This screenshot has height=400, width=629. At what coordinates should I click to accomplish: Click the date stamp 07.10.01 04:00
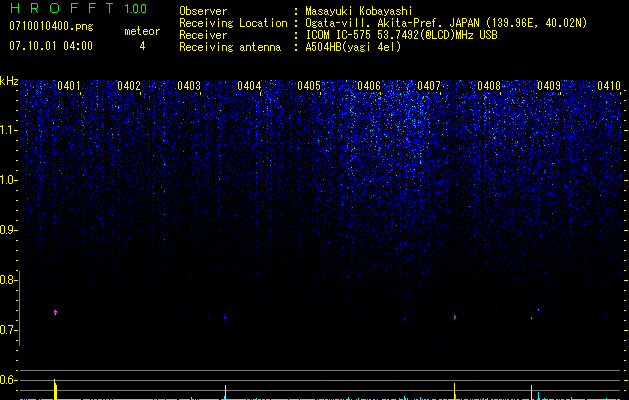coord(51,46)
